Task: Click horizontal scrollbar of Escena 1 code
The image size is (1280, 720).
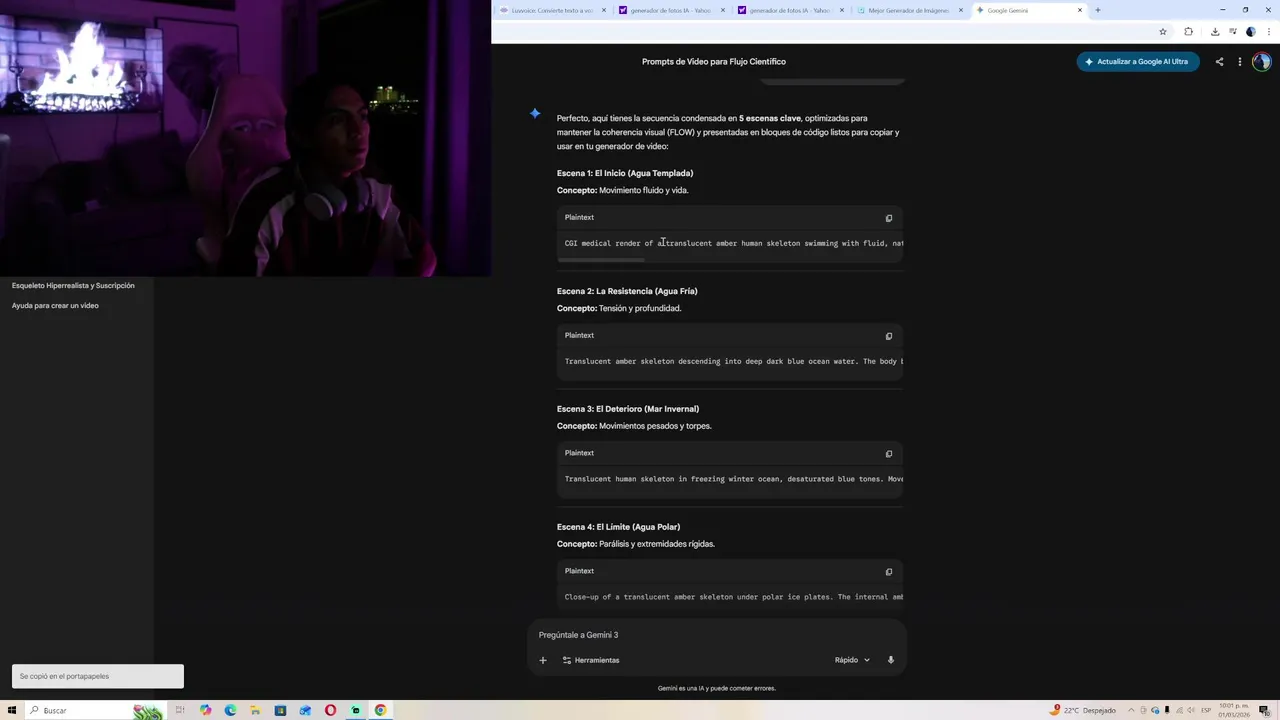Action: tap(601, 260)
